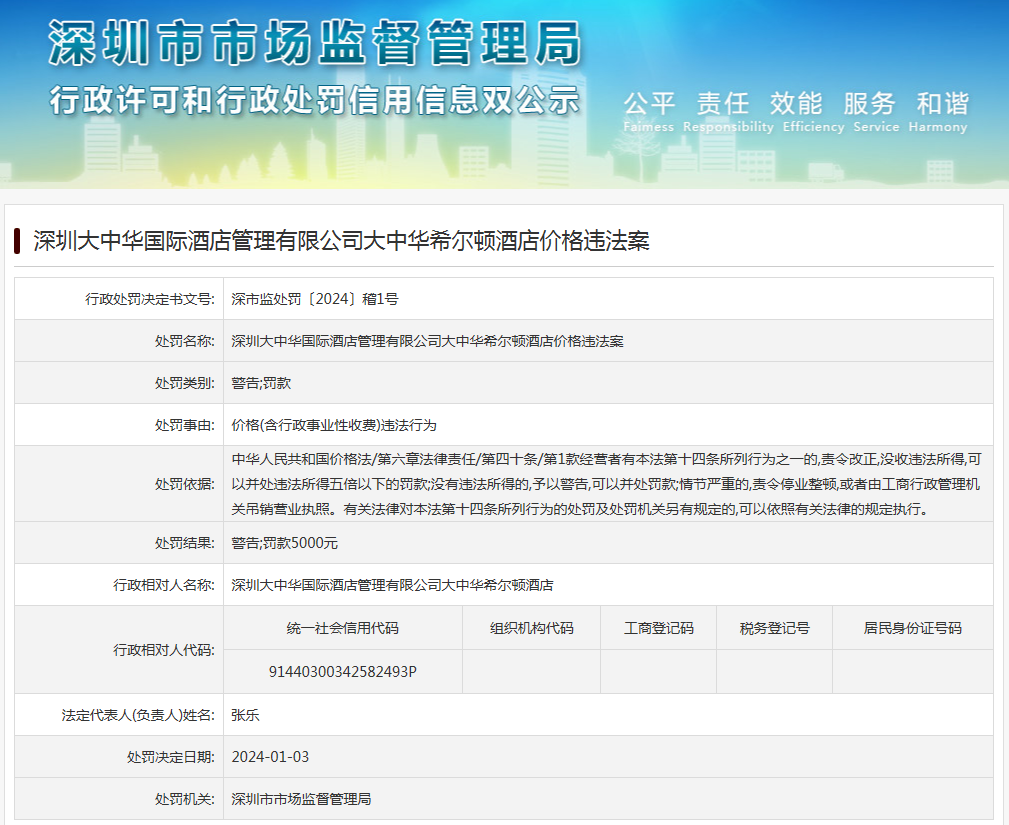Click the 处罚类别 row label
The height and width of the screenshot is (825, 1009).
click(185, 383)
